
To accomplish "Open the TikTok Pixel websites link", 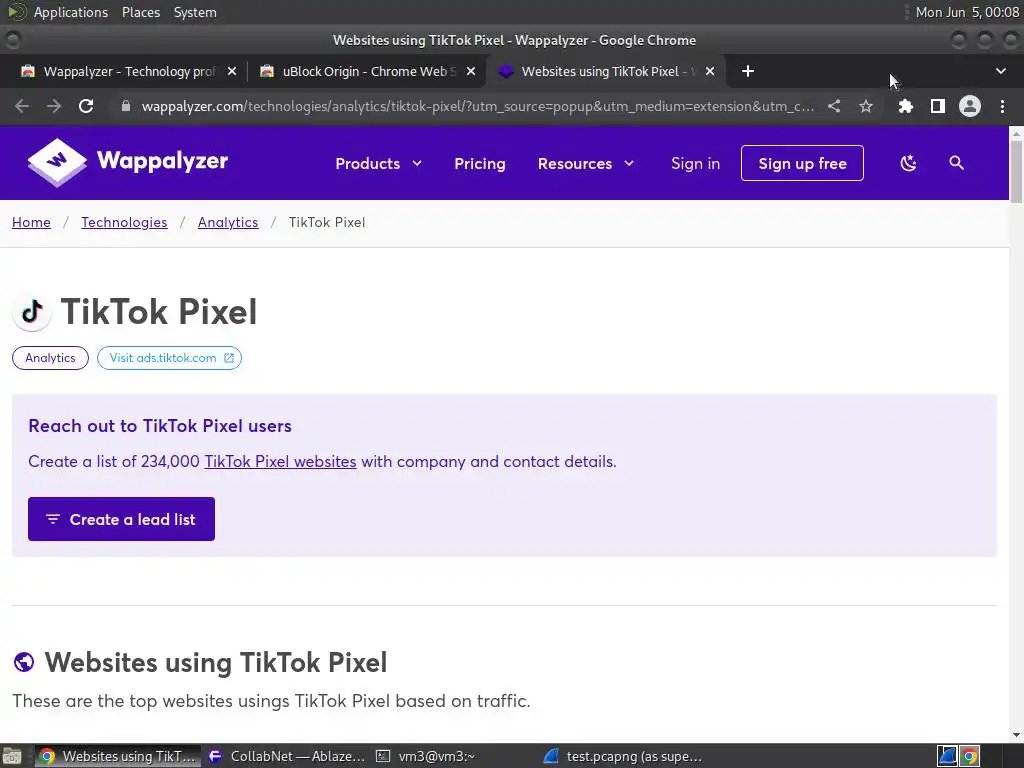I will (280, 461).
